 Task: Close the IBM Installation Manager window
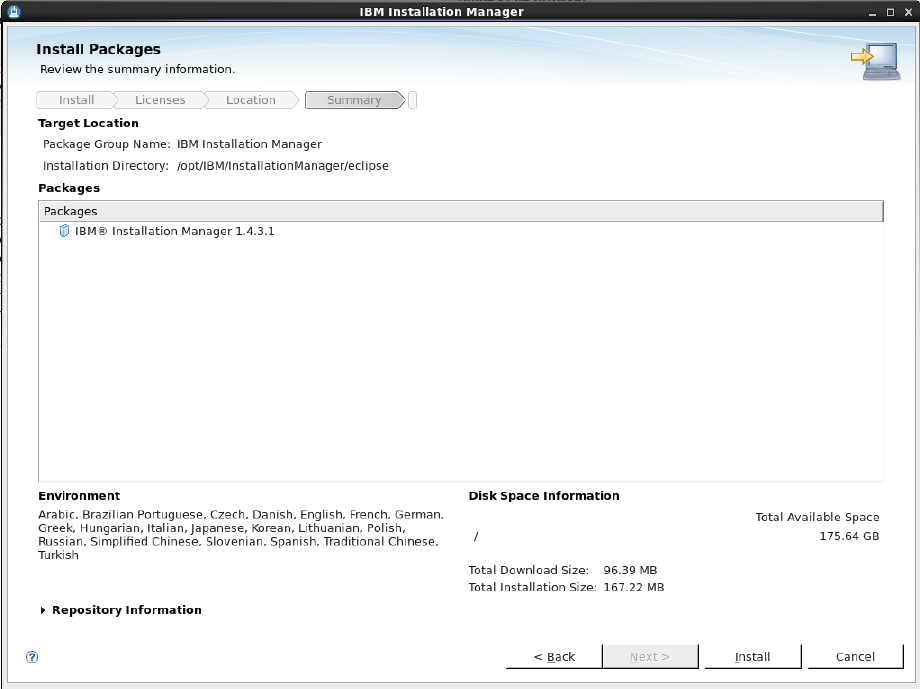(908, 12)
